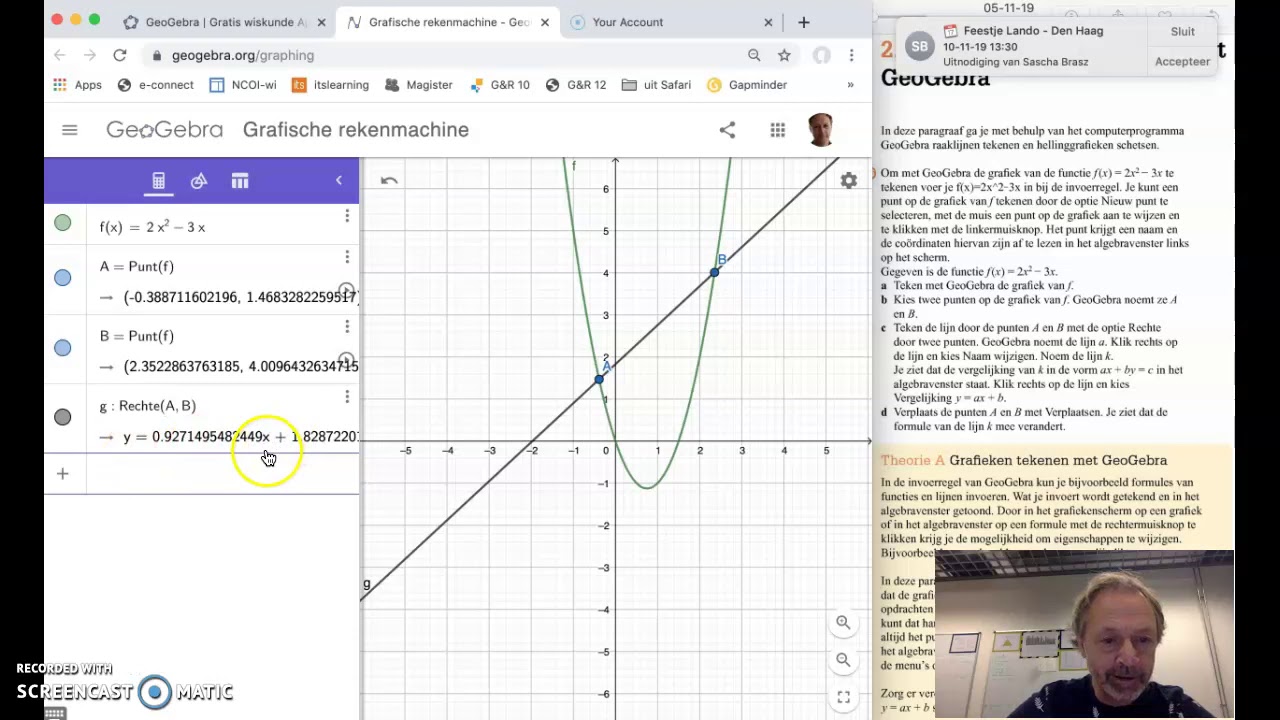Open the G&R 12 bookmark
Viewport: 1280px width, 720px height.
[x=575, y=85]
